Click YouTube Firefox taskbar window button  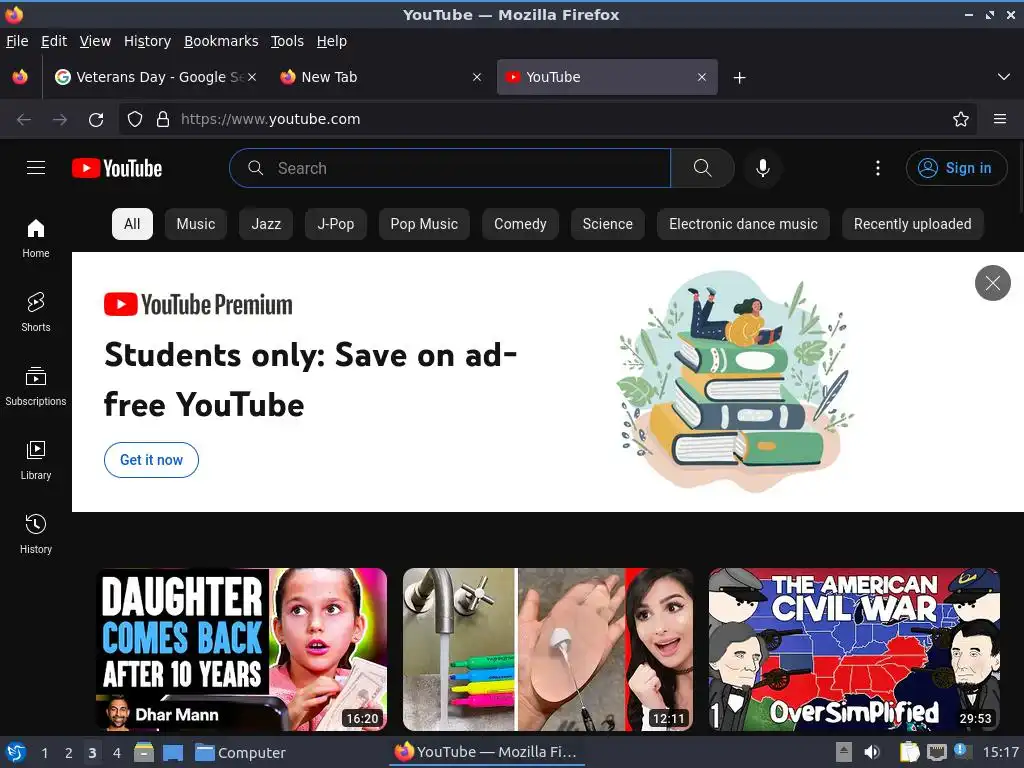tap(487, 752)
